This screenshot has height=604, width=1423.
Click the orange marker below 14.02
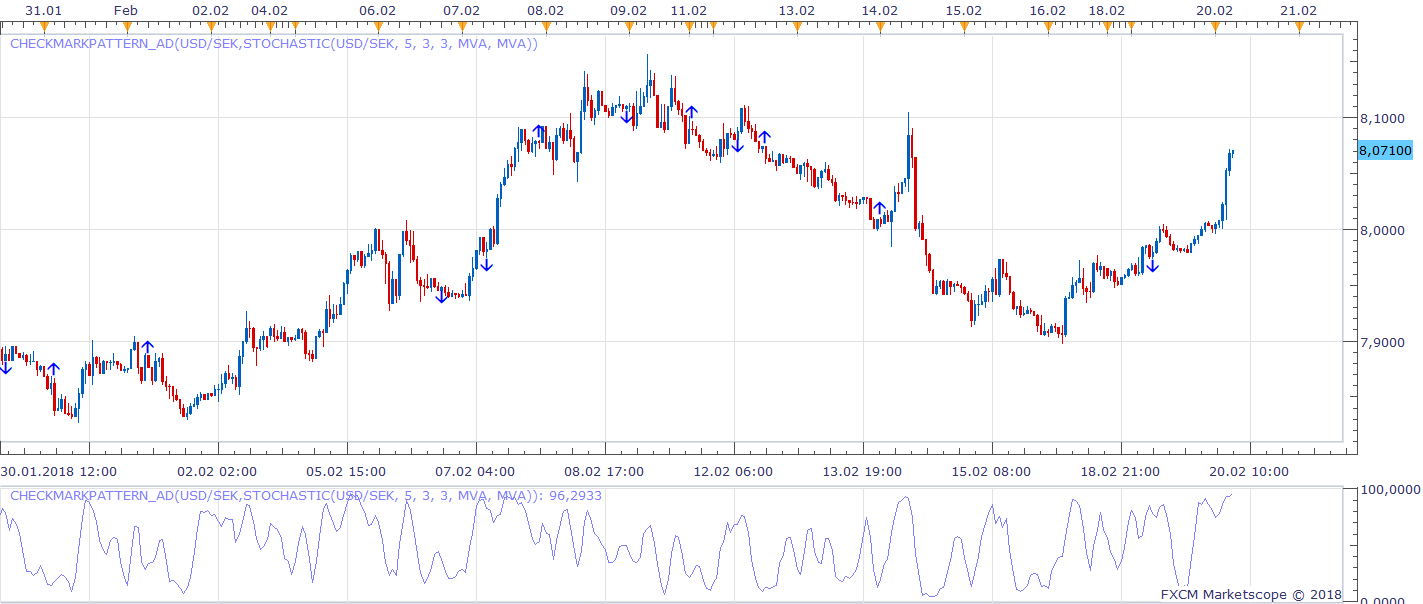coord(880,28)
